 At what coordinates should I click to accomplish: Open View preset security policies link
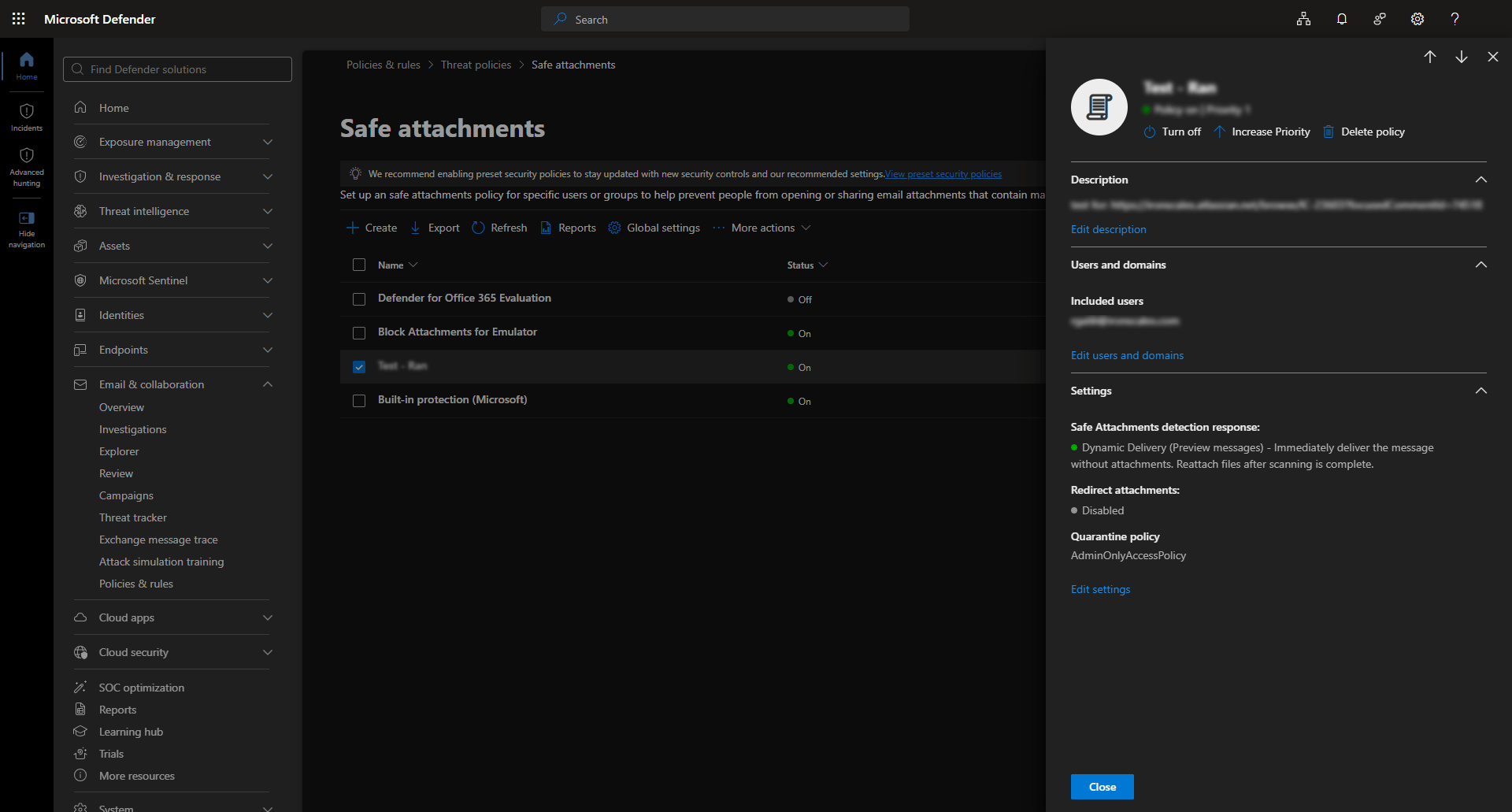point(943,174)
